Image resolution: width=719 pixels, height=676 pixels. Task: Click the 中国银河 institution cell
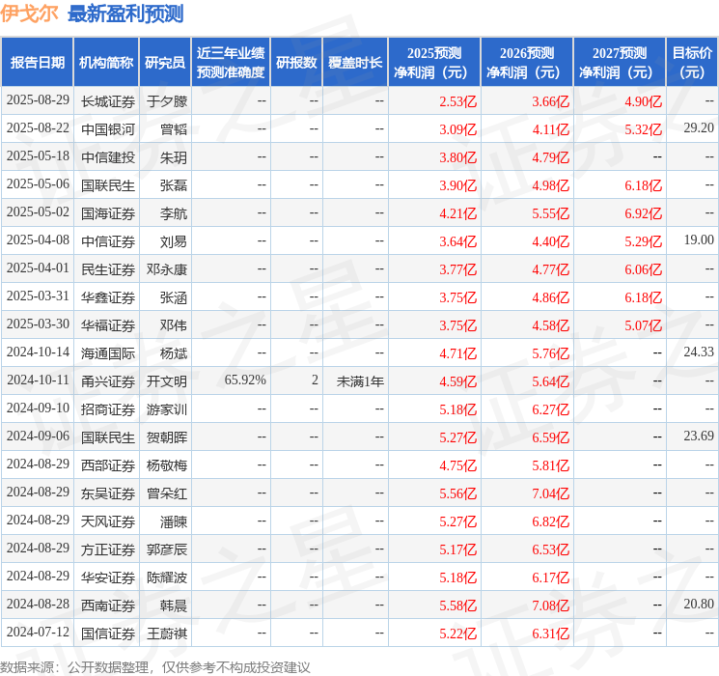click(108, 129)
